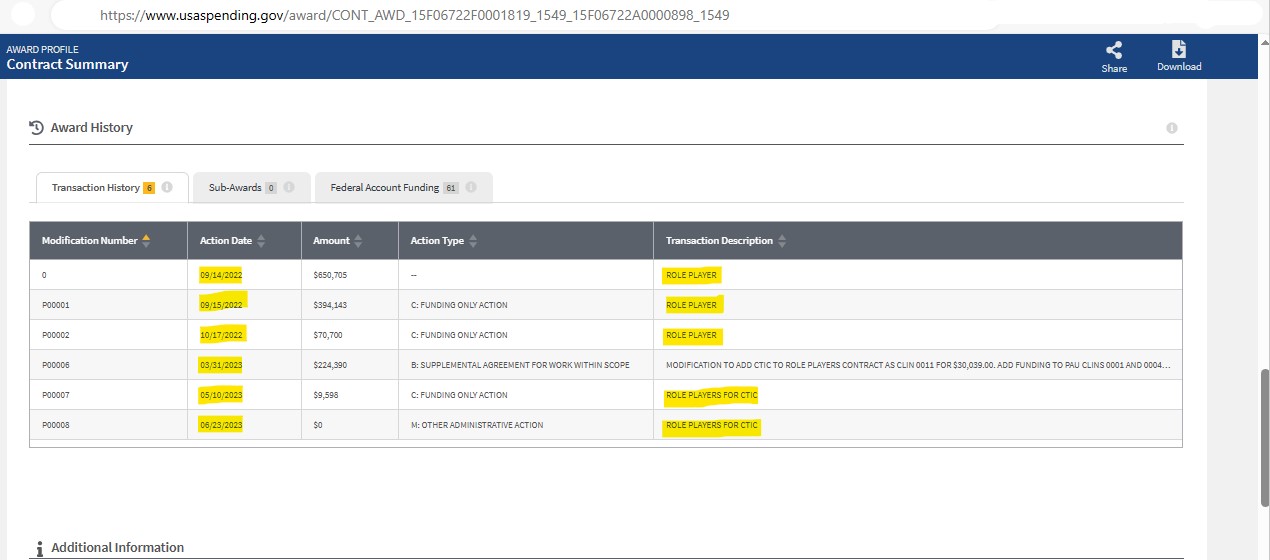This screenshot has width=1270, height=560.
Task: Open the Transaction History tab
Action: click(x=112, y=187)
